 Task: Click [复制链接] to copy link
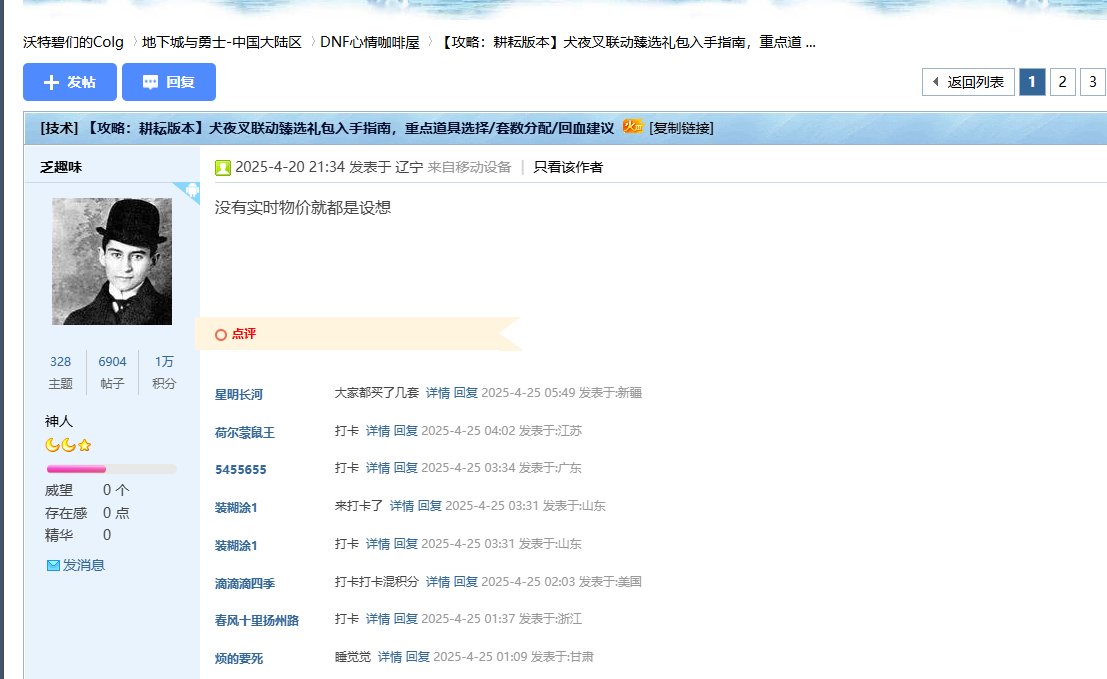click(681, 128)
